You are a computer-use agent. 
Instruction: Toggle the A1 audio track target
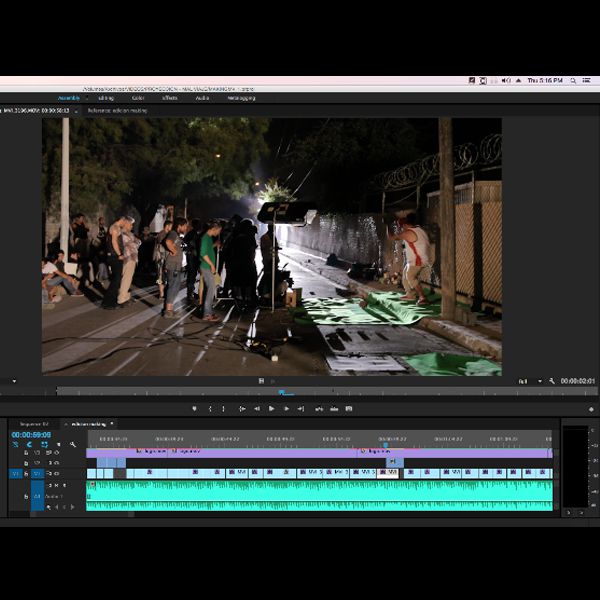37,496
